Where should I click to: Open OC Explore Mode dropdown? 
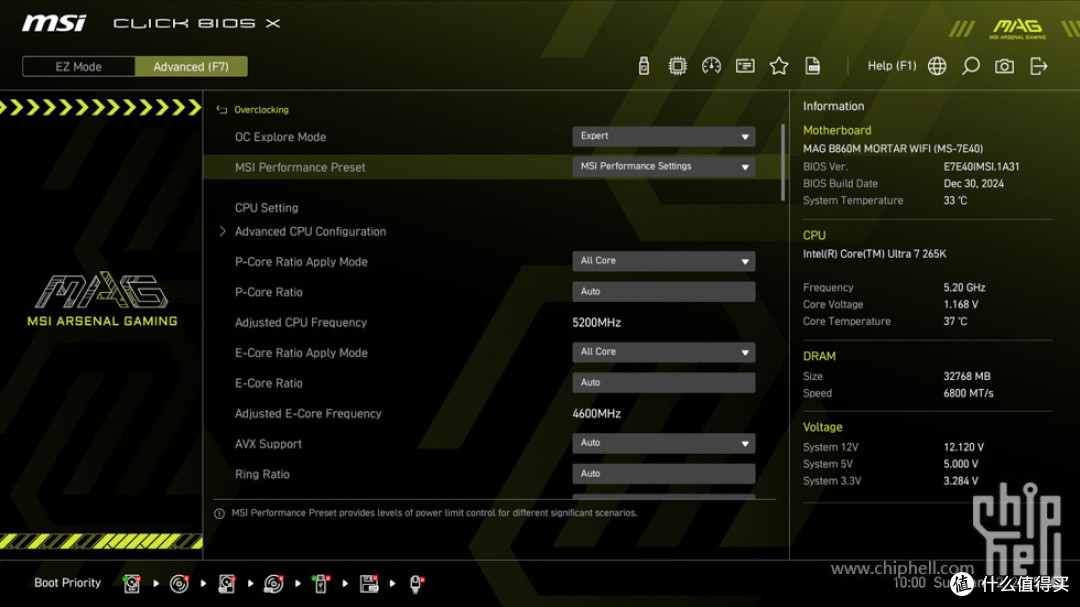(x=663, y=136)
